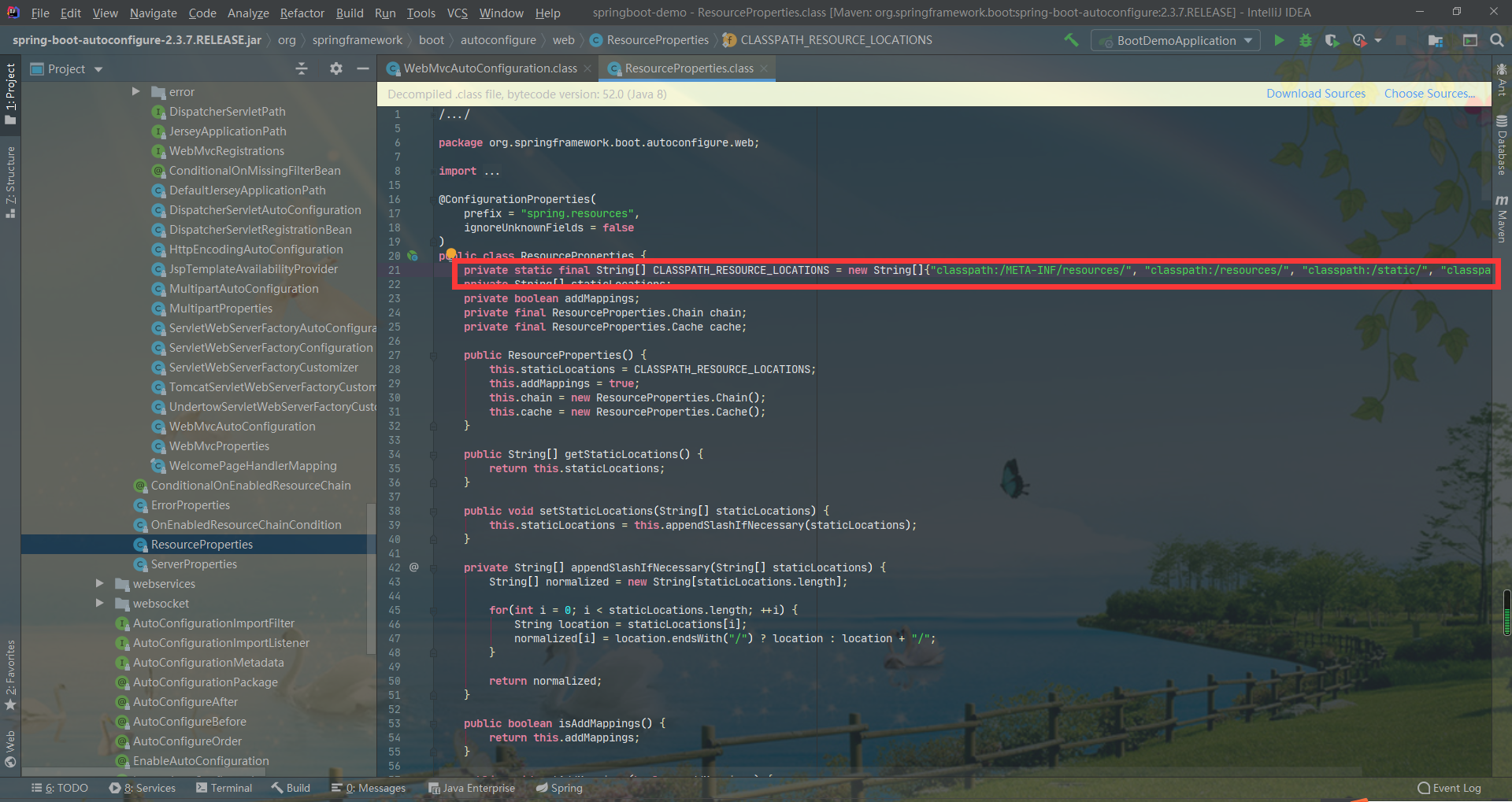Viewport: 1512px width, 802px height.
Task: Open Search Everywhere magnifier icon
Action: [x=1497, y=40]
